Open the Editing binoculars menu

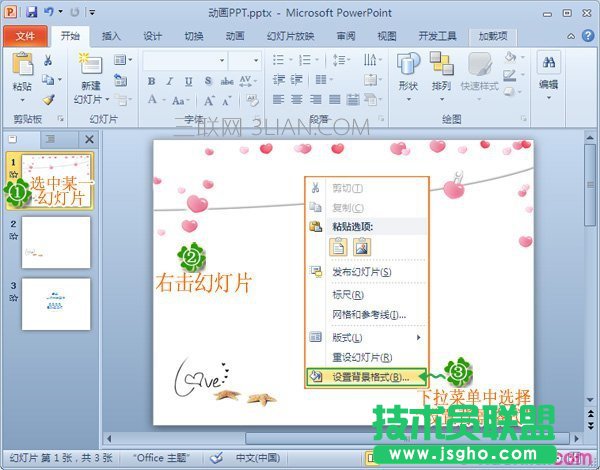[x=549, y=75]
